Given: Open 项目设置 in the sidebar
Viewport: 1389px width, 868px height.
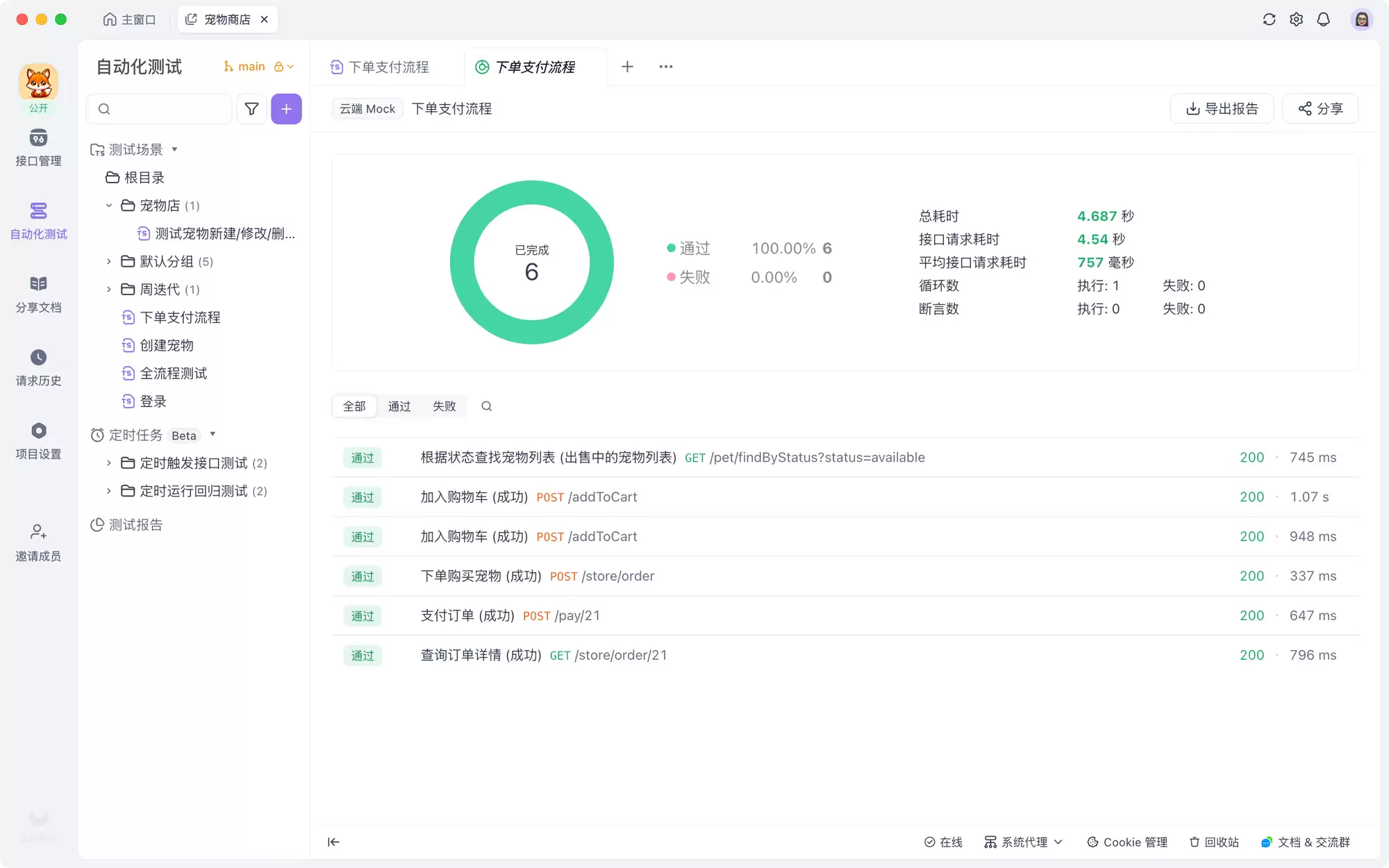Looking at the screenshot, I should click(38, 441).
